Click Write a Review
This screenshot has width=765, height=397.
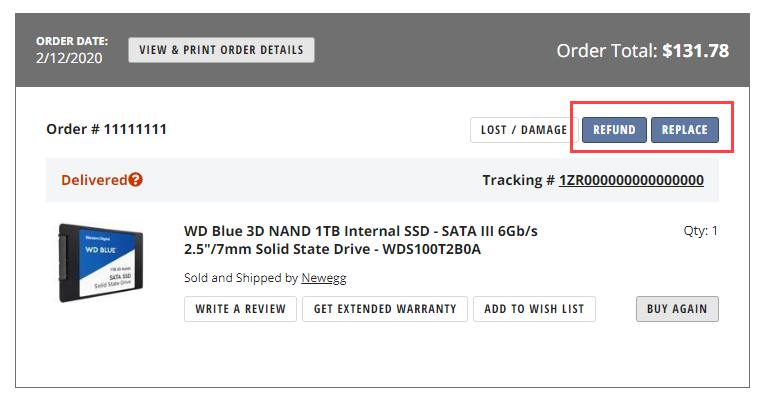pyautogui.click(x=241, y=309)
